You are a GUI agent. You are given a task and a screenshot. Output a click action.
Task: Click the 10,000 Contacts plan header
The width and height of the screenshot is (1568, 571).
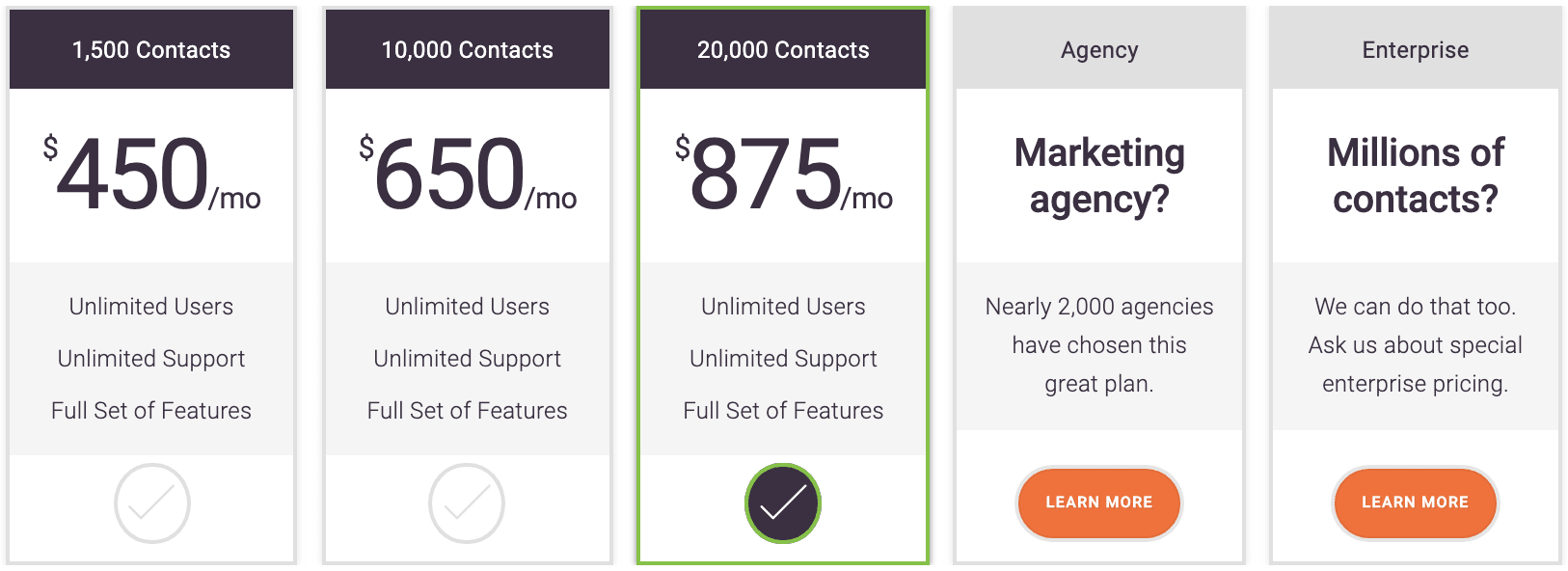click(468, 50)
